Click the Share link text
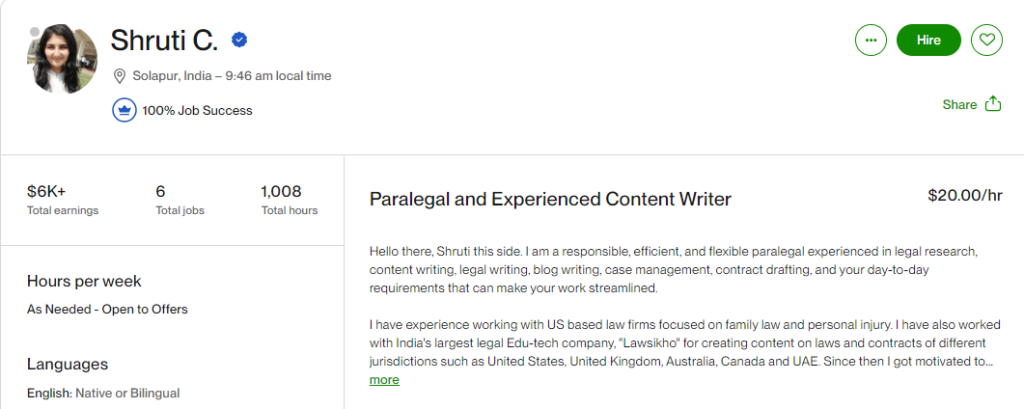Viewport: 1024px width, 409px height. click(x=959, y=105)
